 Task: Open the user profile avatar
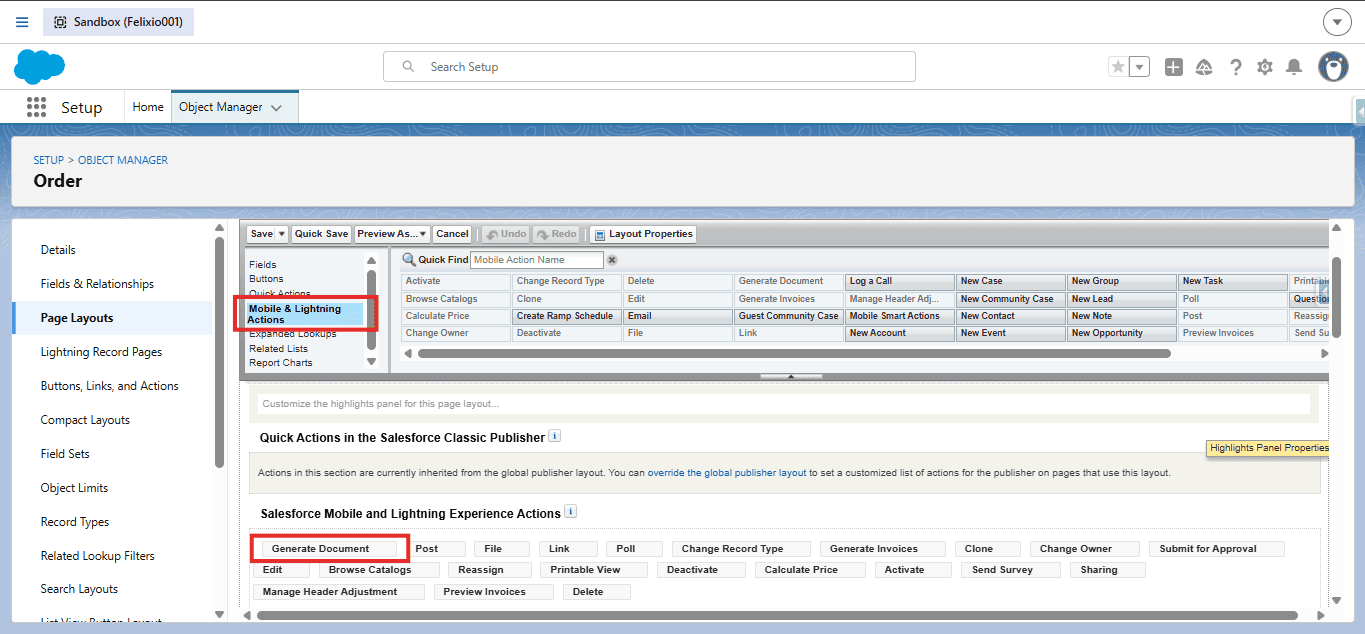coord(1333,67)
